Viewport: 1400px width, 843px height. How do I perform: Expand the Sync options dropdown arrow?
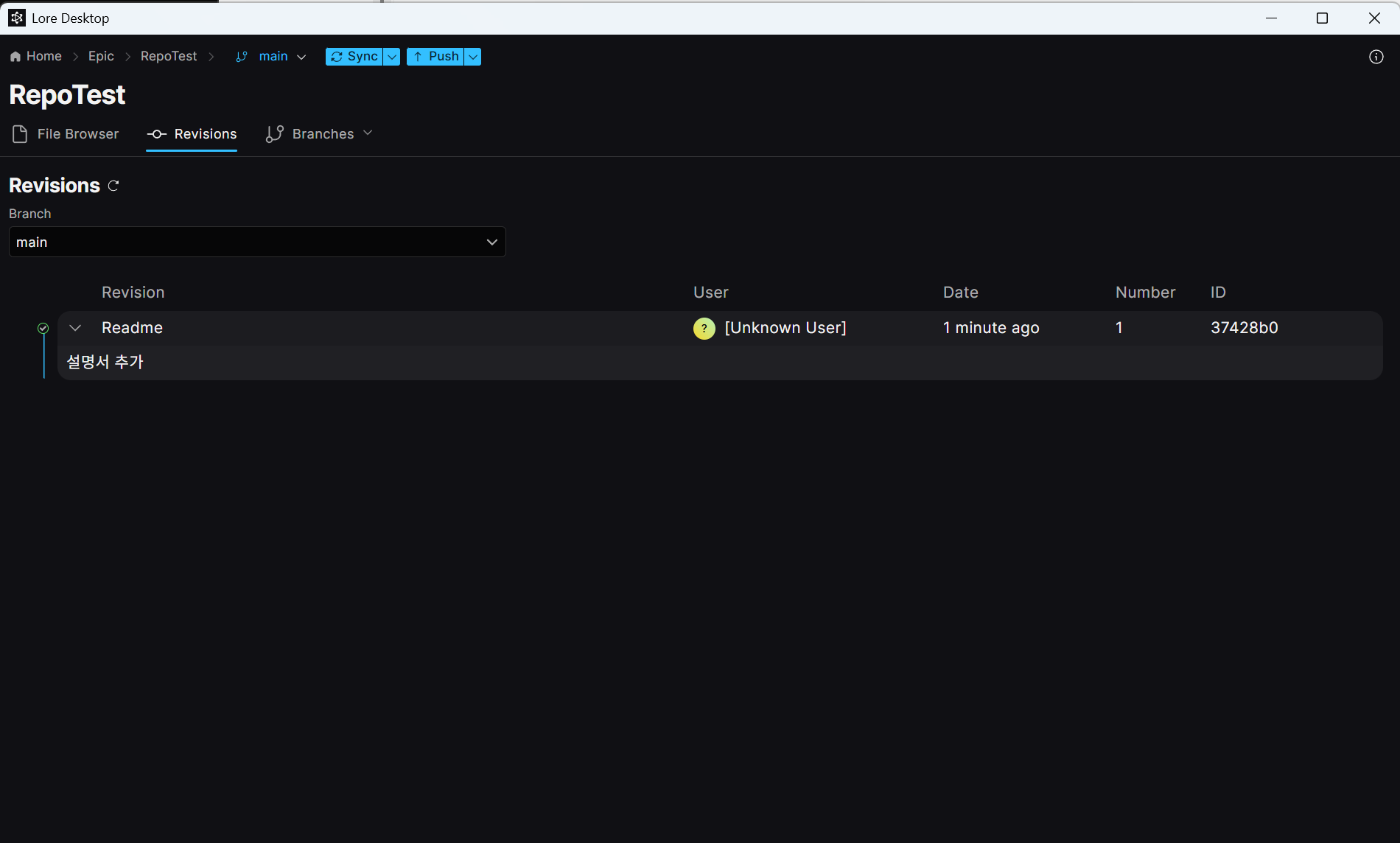pos(392,57)
